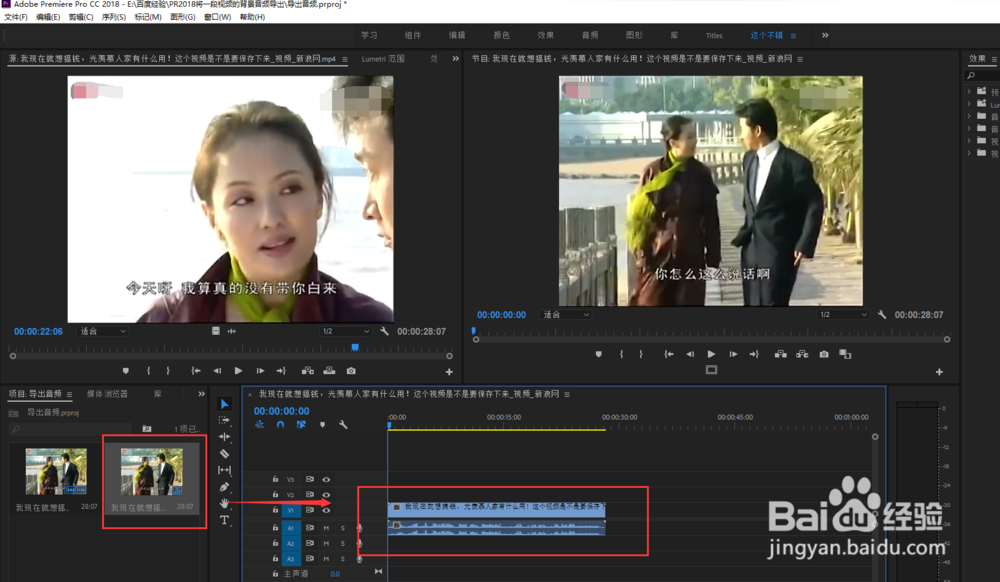The height and width of the screenshot is (582, 1000).
Task: Select the Ripple Edit tool
Action: coord(224,437)
